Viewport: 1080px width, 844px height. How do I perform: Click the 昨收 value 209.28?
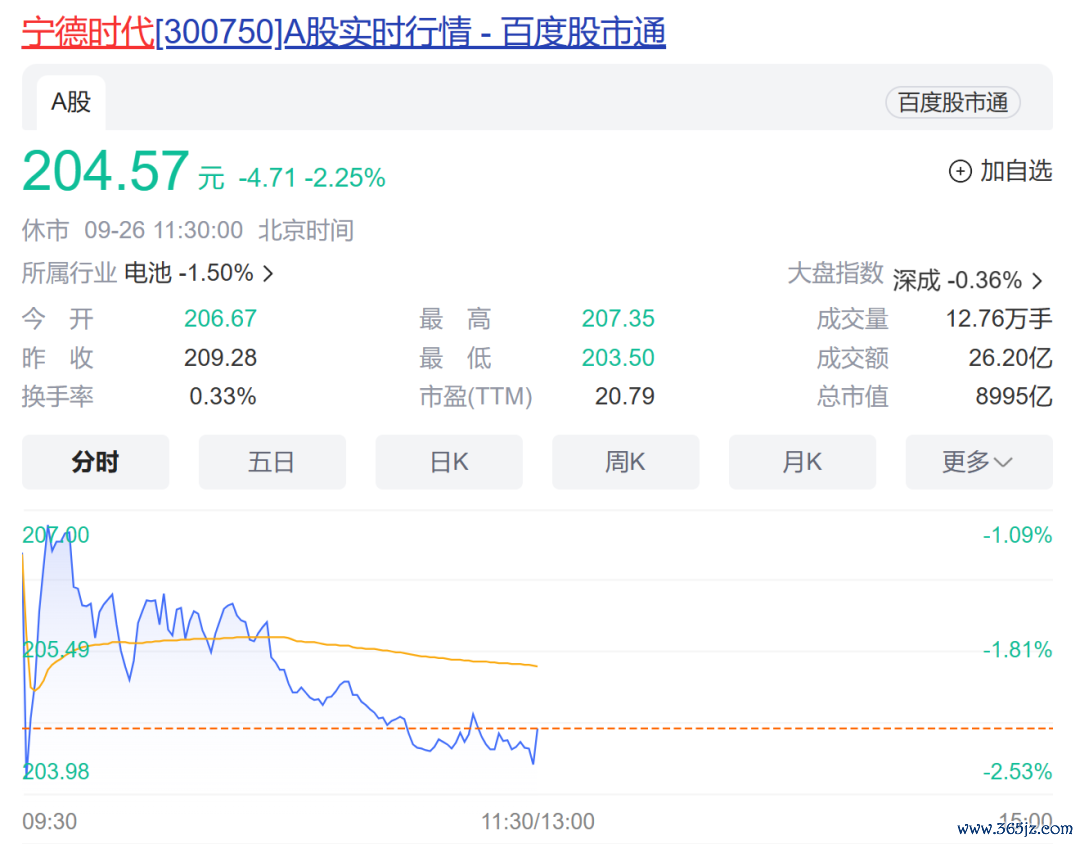pos(220,358)
